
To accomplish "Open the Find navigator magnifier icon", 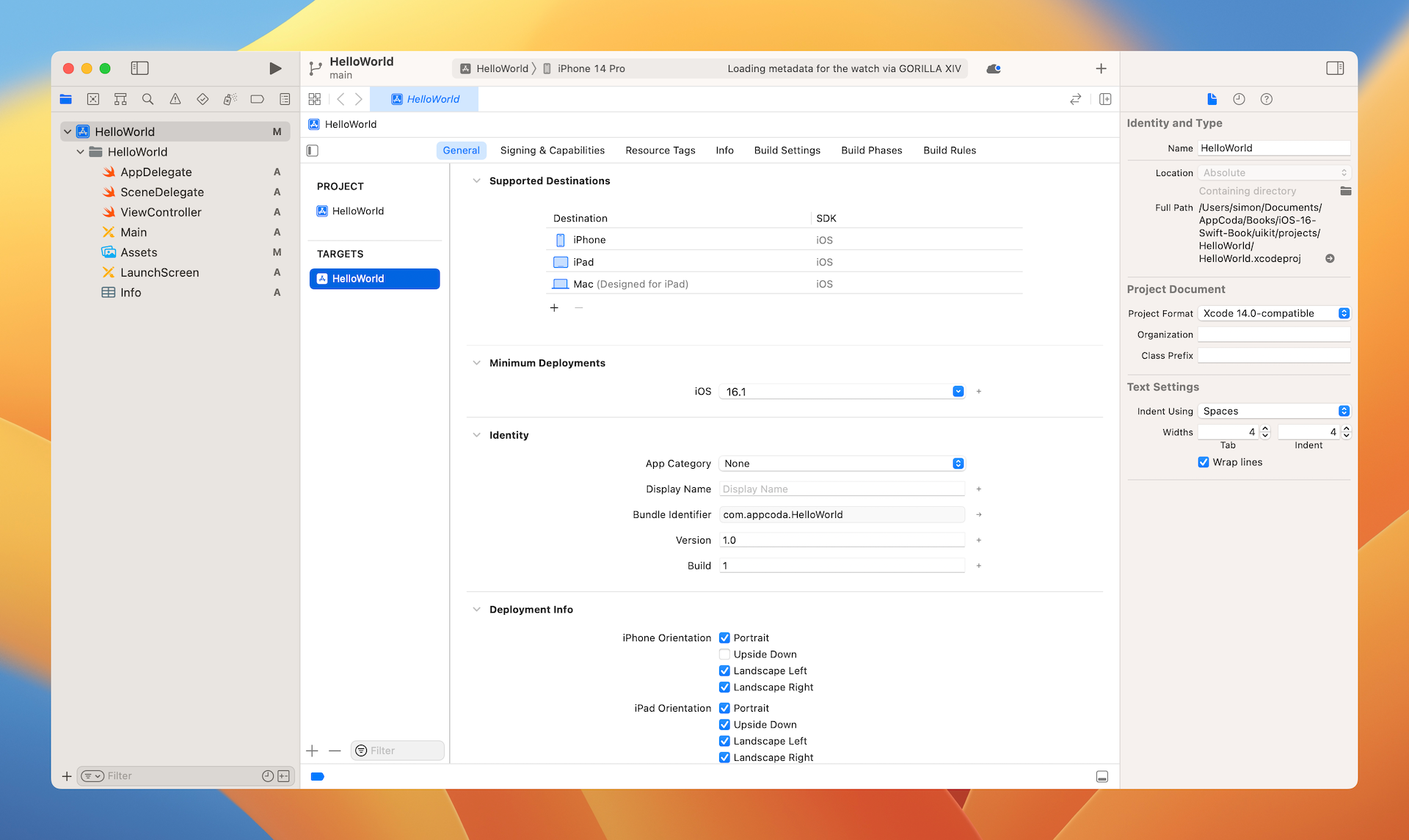I will click(x=148, y=98).
